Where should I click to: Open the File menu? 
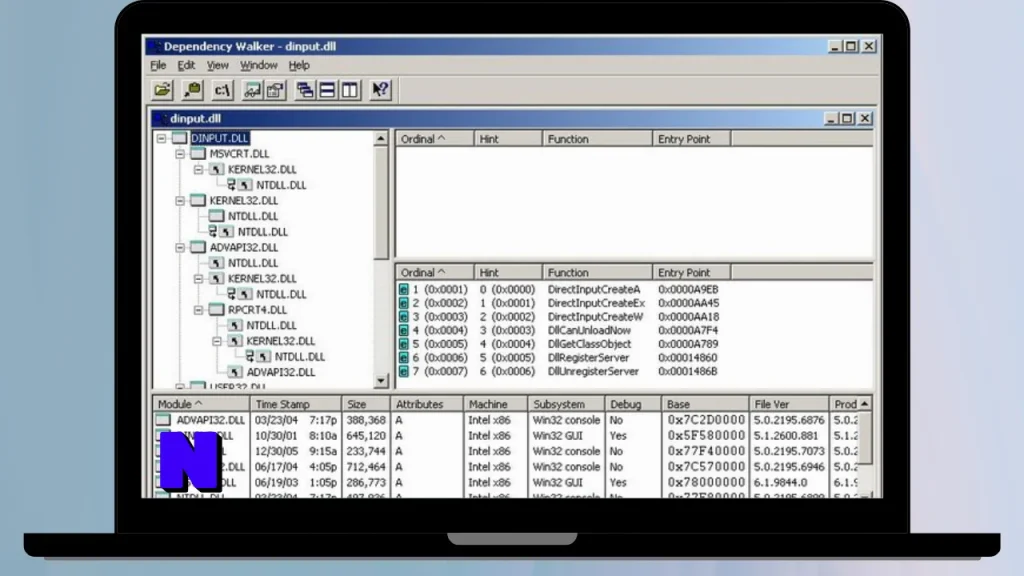[x=158, y=65]
